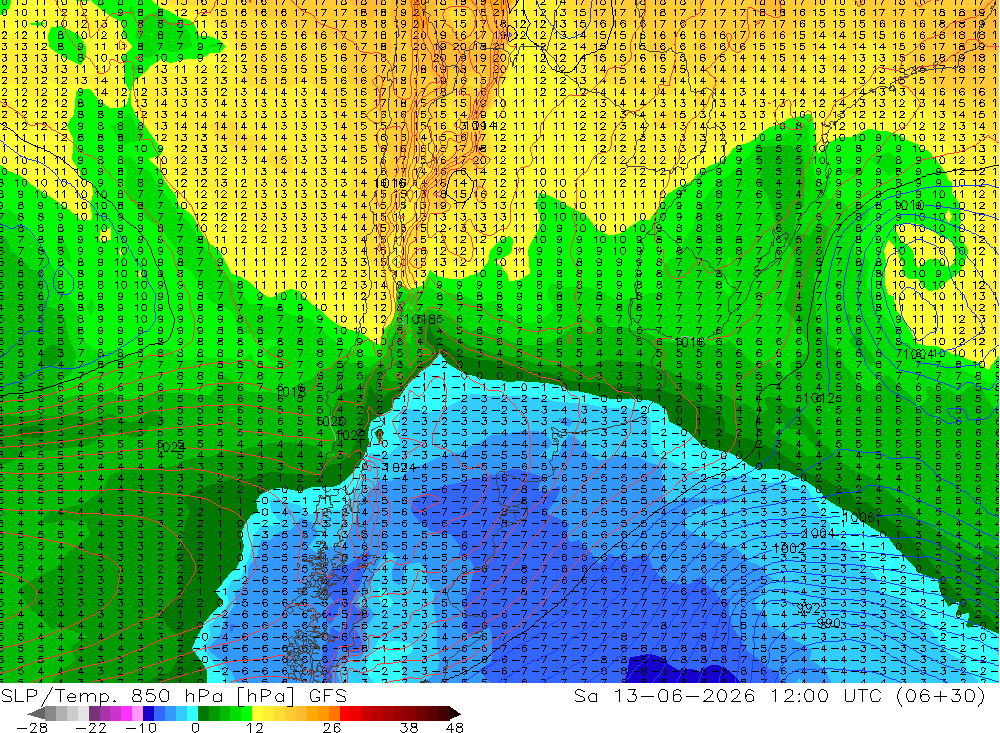The image size is (1000, 733).
Task: Click the '26' legend label
Action: click(x=332, y=727)
